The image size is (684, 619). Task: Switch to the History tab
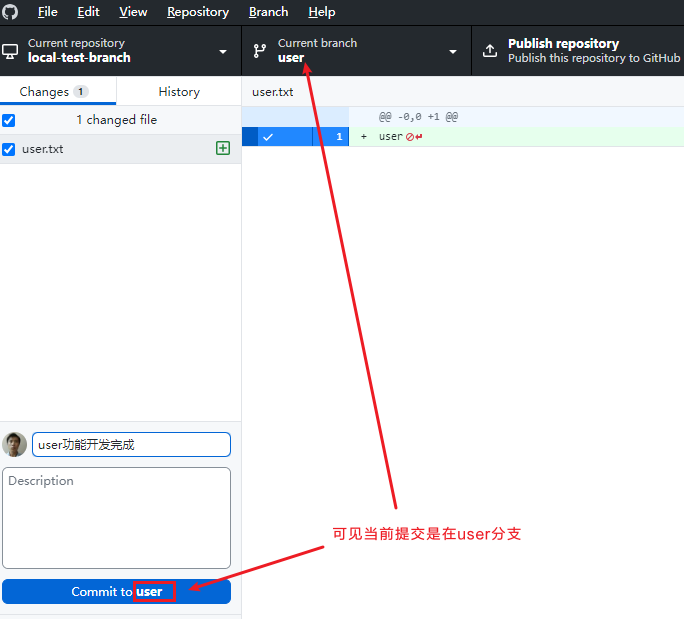click(x=179, y=92)
